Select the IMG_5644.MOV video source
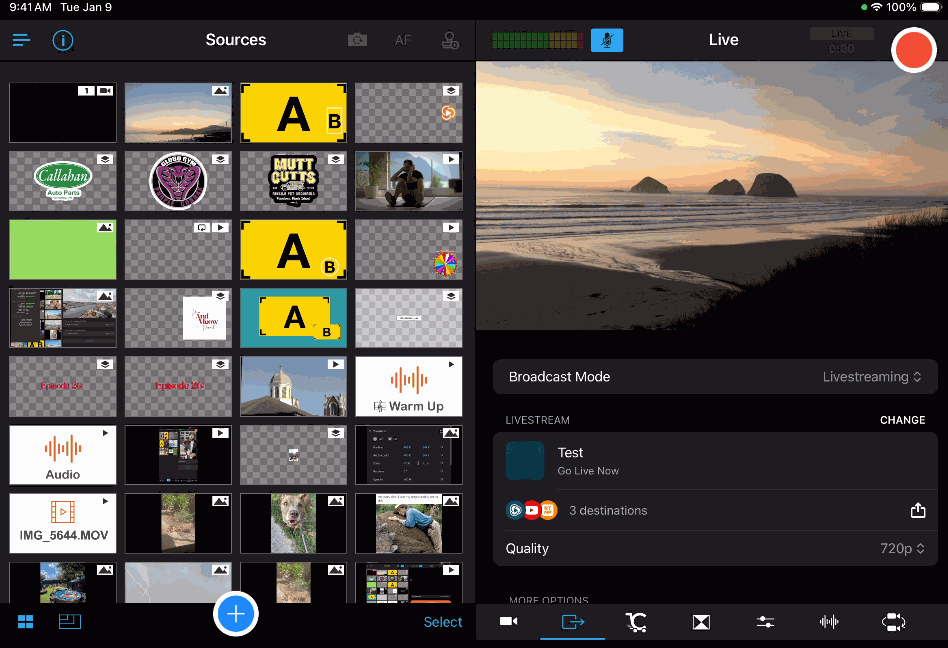The width and height of the screenshot is (948, 648). point(63,523)
